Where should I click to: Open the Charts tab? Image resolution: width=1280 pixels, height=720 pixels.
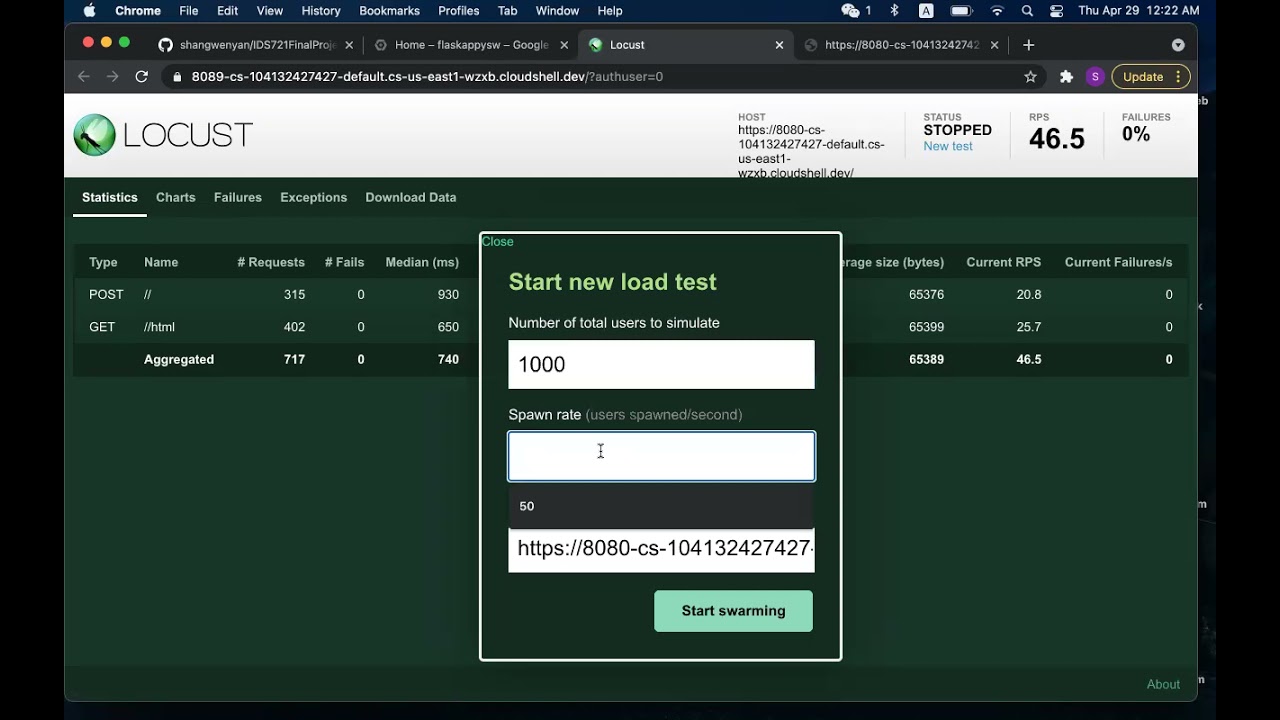pos(176,198)
